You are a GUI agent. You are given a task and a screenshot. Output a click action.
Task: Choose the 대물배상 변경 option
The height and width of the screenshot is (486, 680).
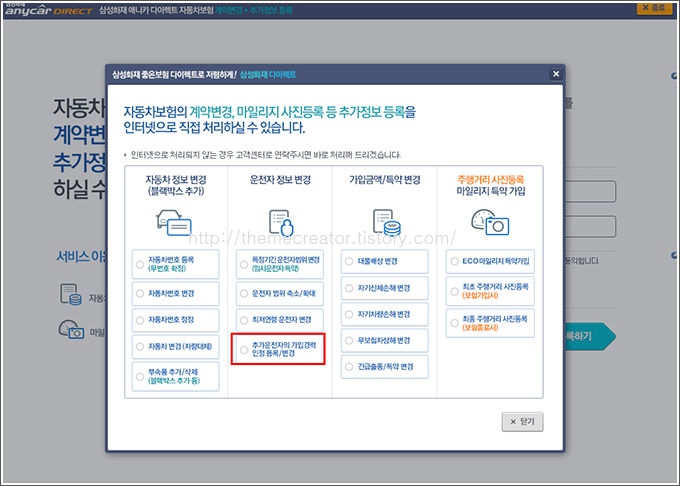pyautogui.click(x=385, y=261)
